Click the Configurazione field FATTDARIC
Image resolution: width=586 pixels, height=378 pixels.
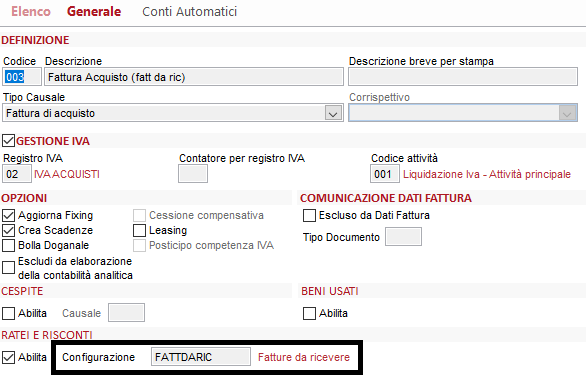click(201, 357)
